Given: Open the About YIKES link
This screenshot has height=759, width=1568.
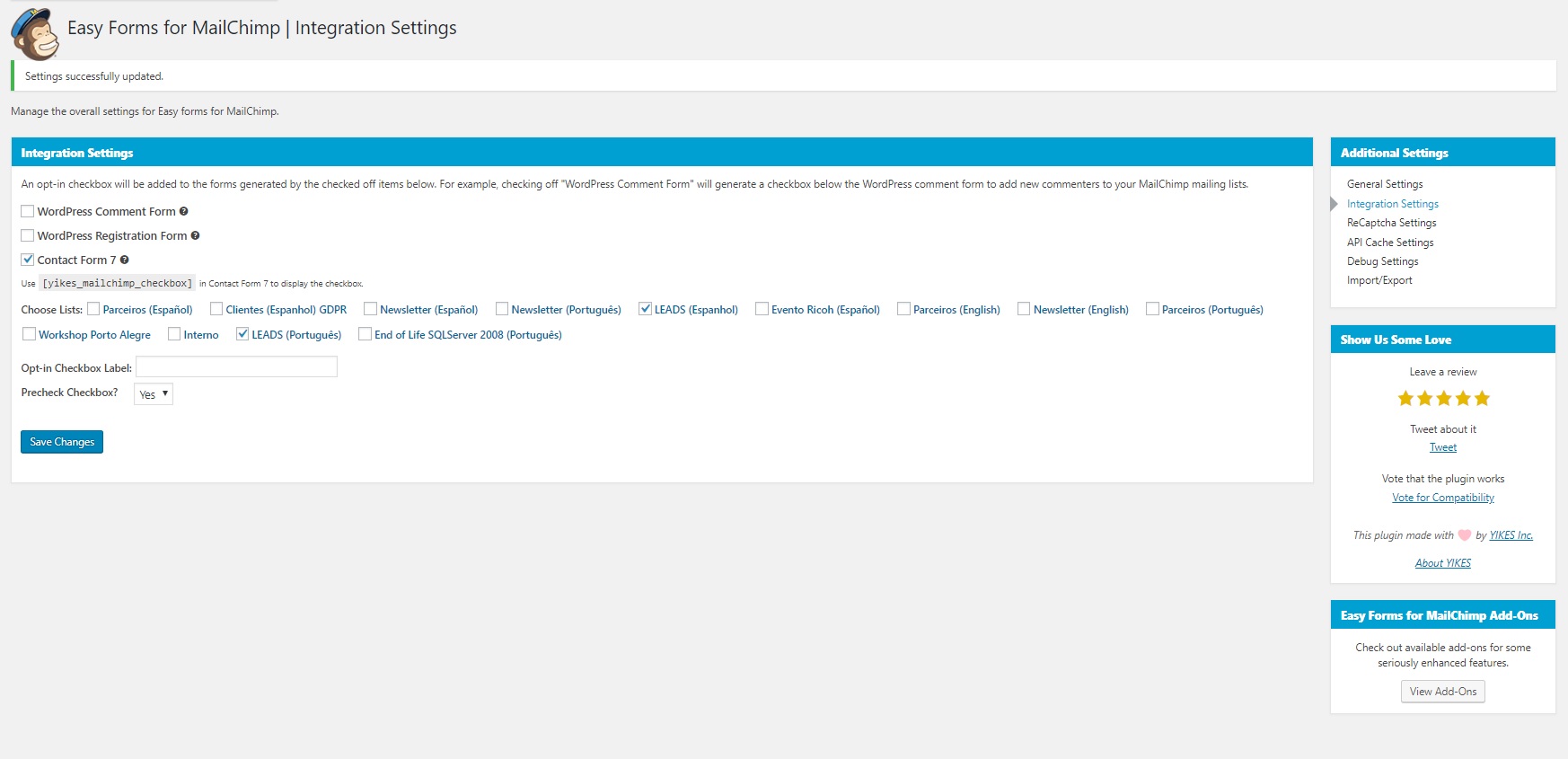Looking at the screenshot, I should point(1443,563).
